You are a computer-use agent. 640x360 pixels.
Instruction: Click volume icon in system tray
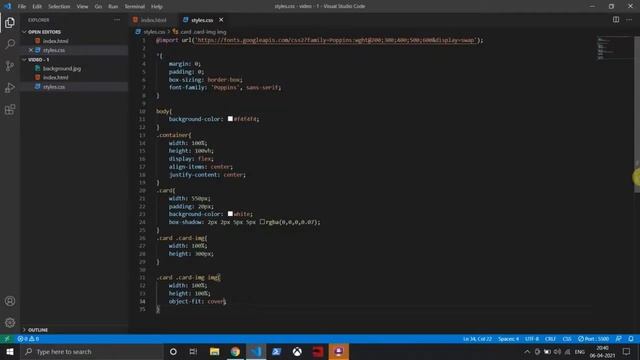coord(558,351)
